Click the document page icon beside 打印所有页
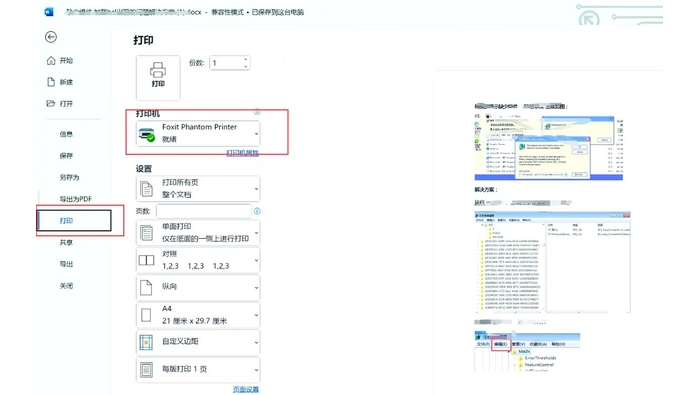The height and width of the screenshot is (395, 700). (146, 189)
